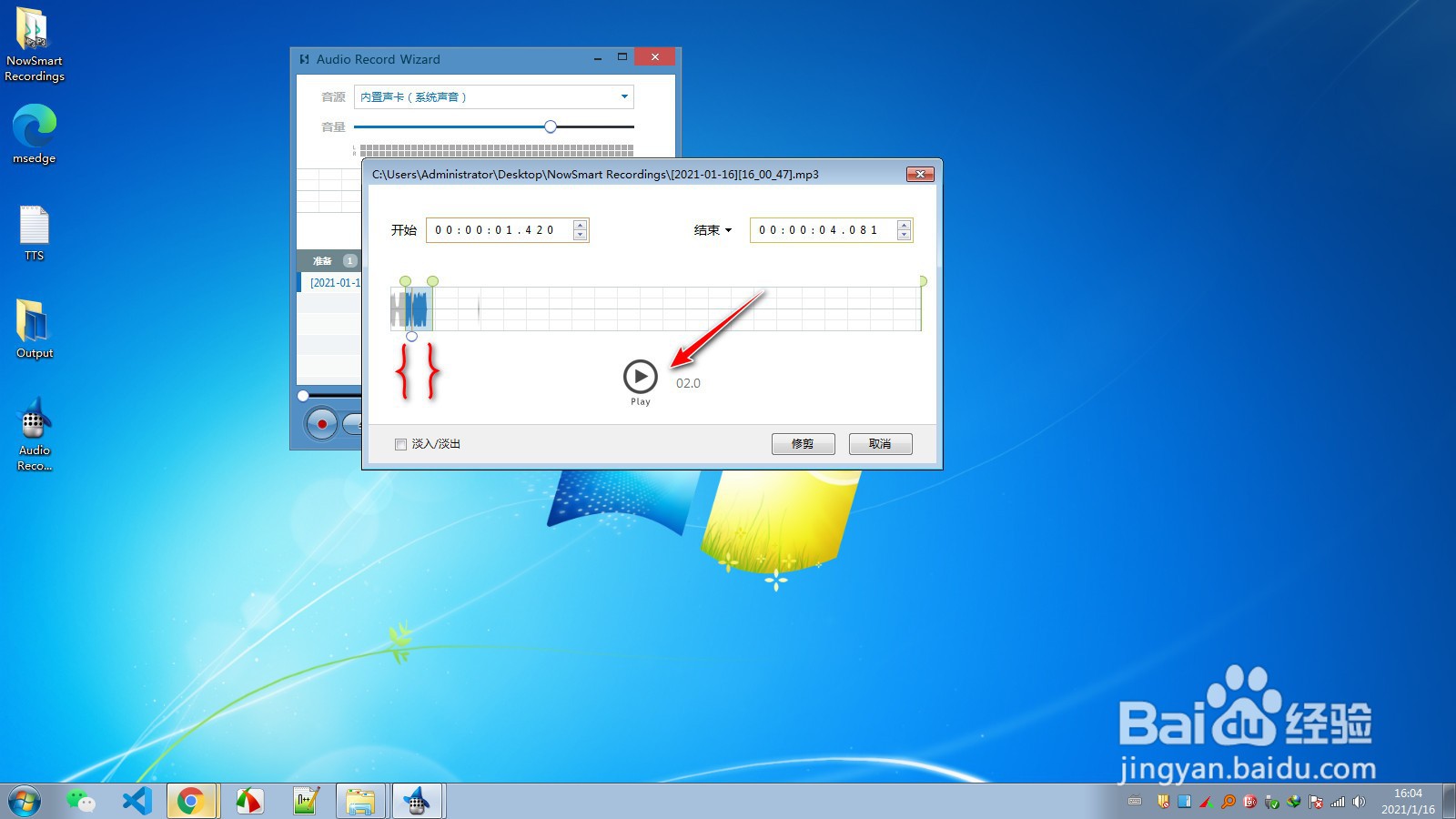Open Google Chrome from taskbar
The height and width of the screenshot is (819, 1456).
(x=191, y=801)
